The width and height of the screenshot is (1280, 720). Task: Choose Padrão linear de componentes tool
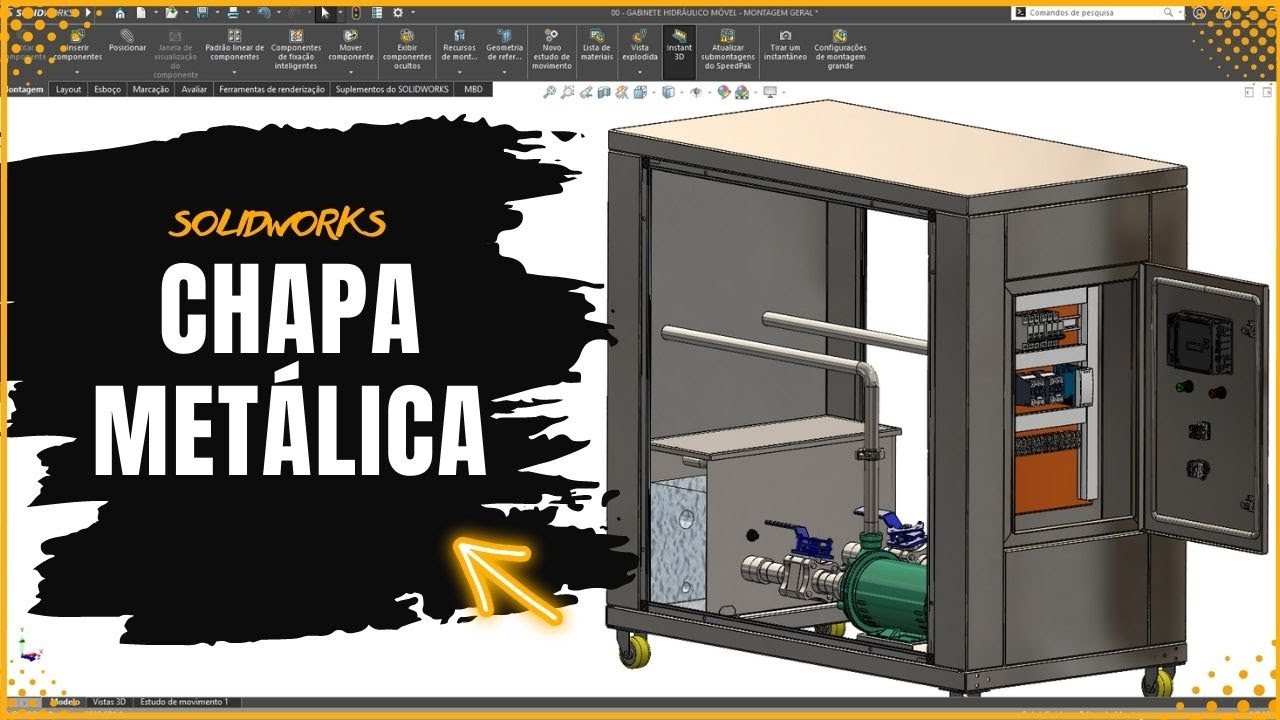(x=235, y=47)
